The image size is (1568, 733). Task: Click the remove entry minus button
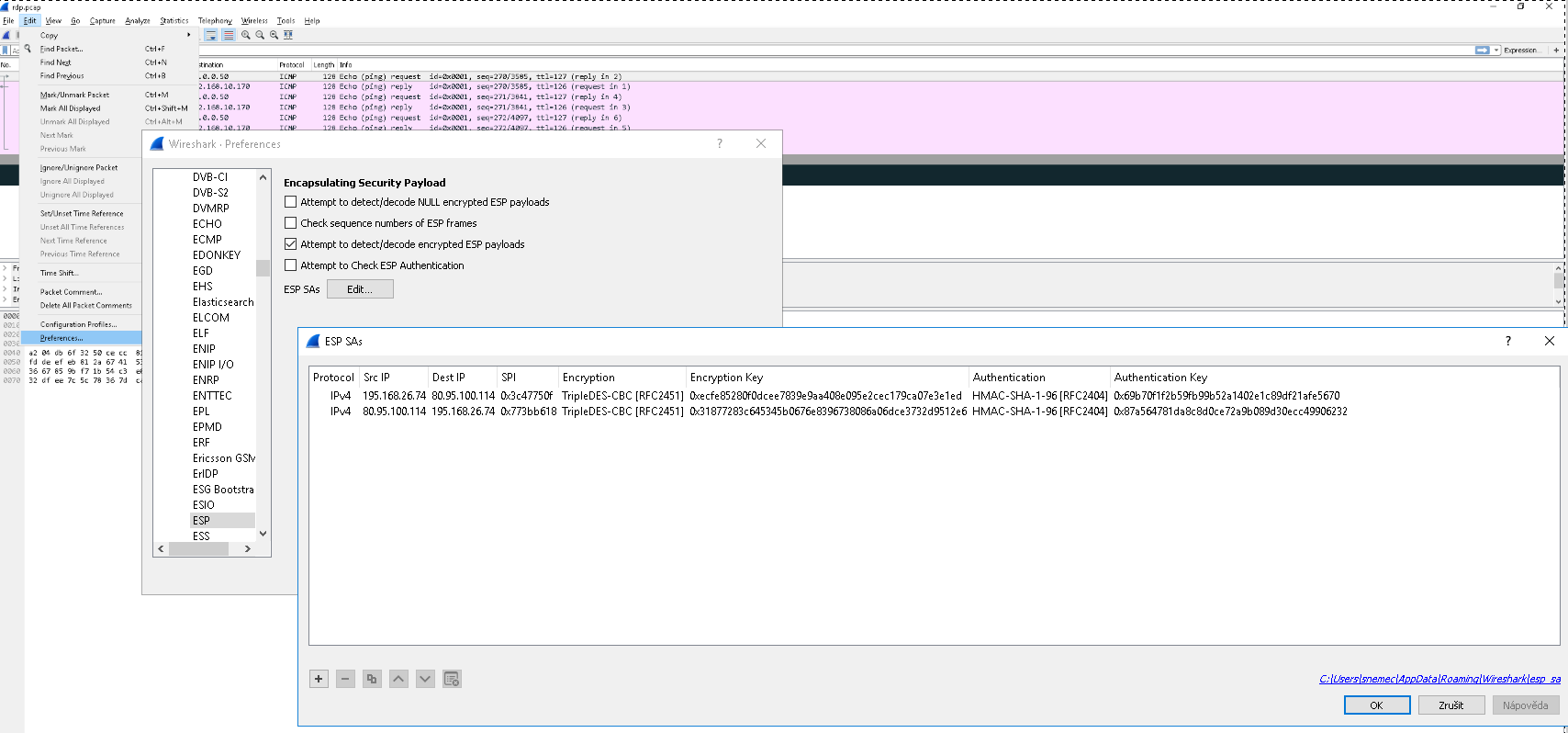[x=345, y=679]
